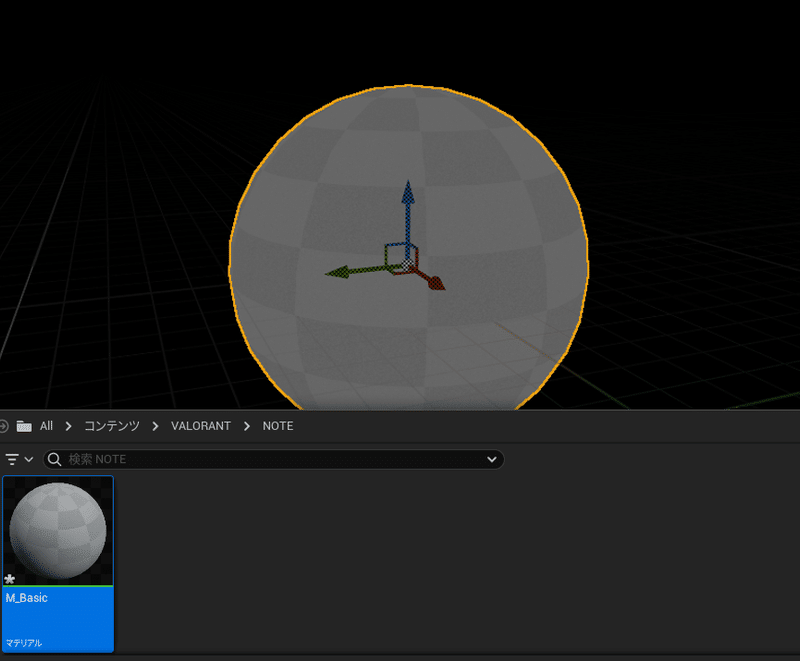Click the M_Basic asset name label
Screen dimensions: 800x661
(27, 598)
